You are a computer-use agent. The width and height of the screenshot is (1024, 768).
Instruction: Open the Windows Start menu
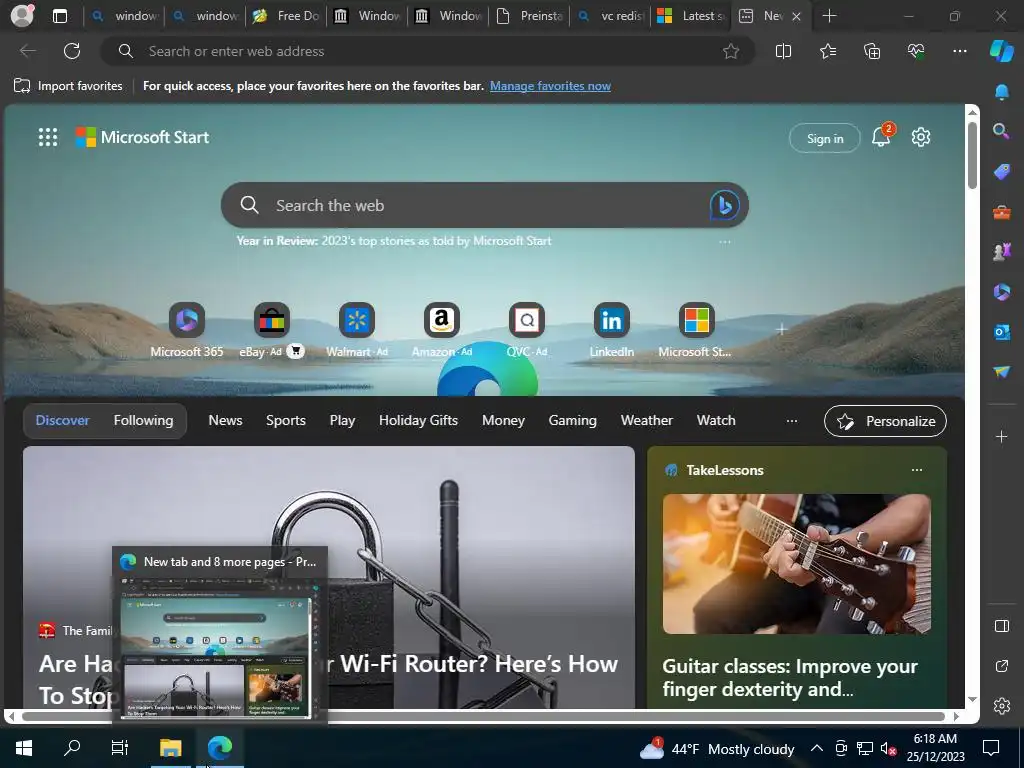[x=24, y=748]
